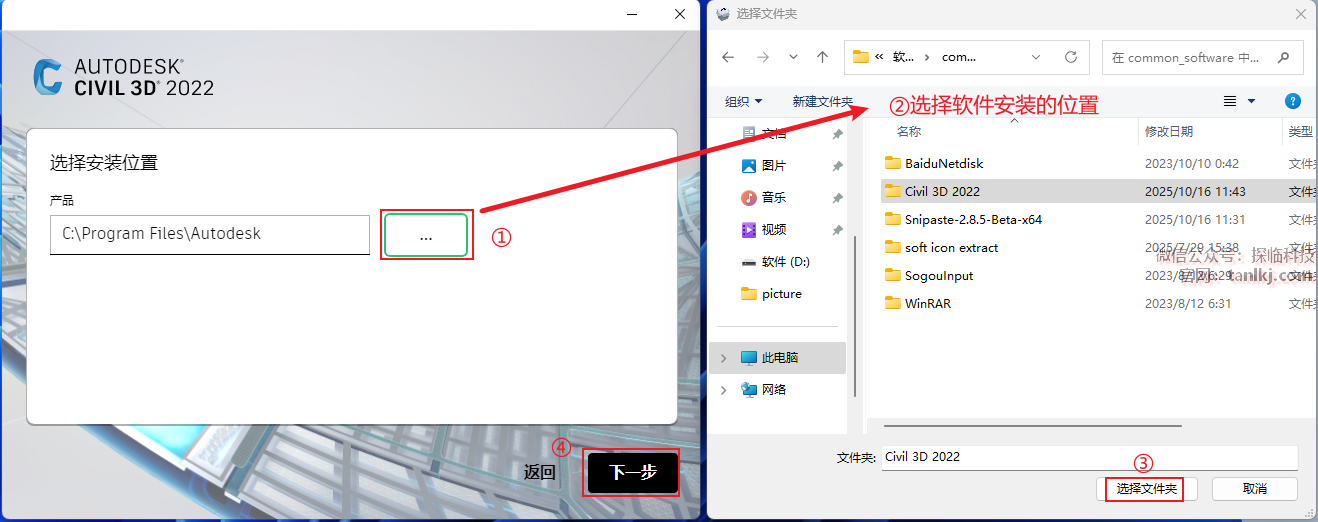The height and width of the screenshot is (522, 1318).
Task: Click date 2023/10/10 0:42 of BaiduNetdisk
Action: tap(1192, 163)
